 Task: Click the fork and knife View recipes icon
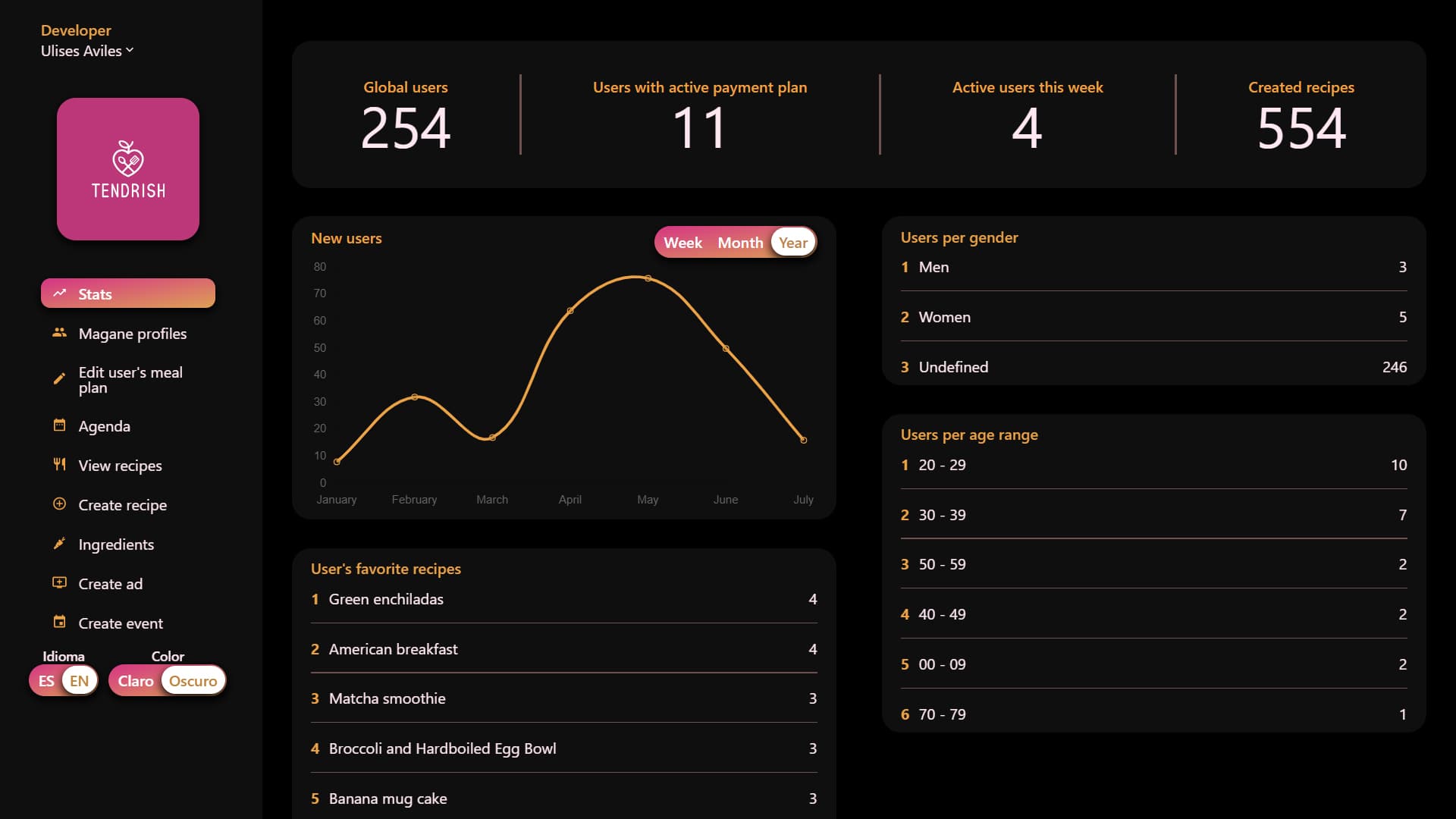(59, 464)
